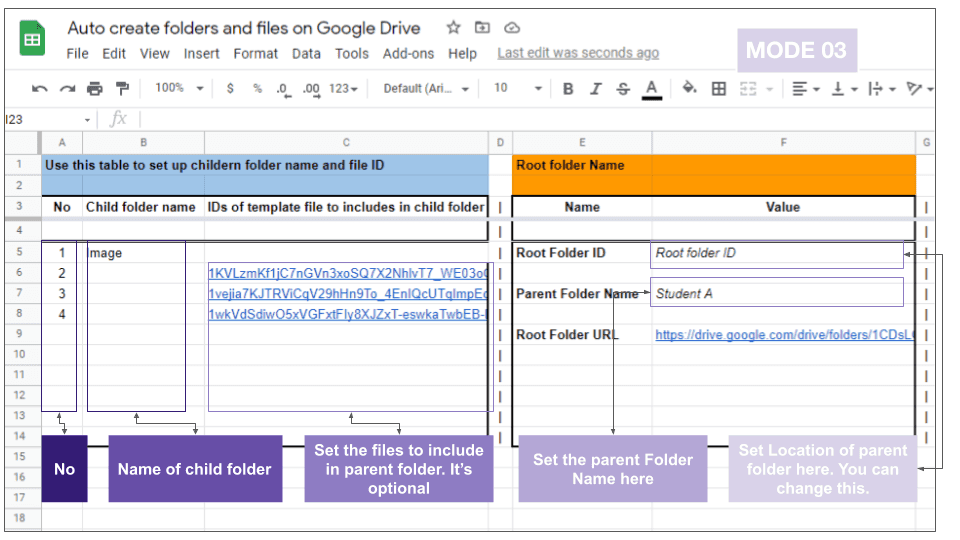The image size is (960, 540).
Task: Print the spreadsheet using printer icon
Action: [95, 89]
